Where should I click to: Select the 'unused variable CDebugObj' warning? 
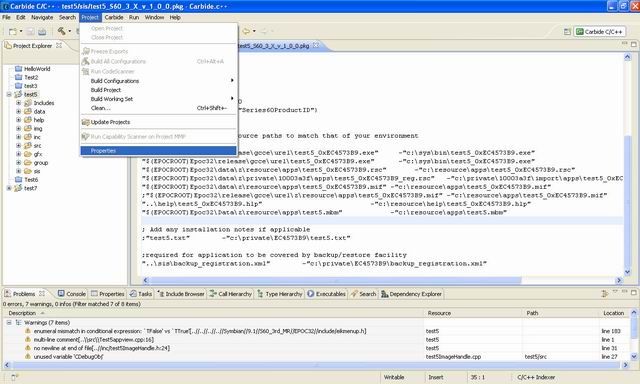[68, 357]
